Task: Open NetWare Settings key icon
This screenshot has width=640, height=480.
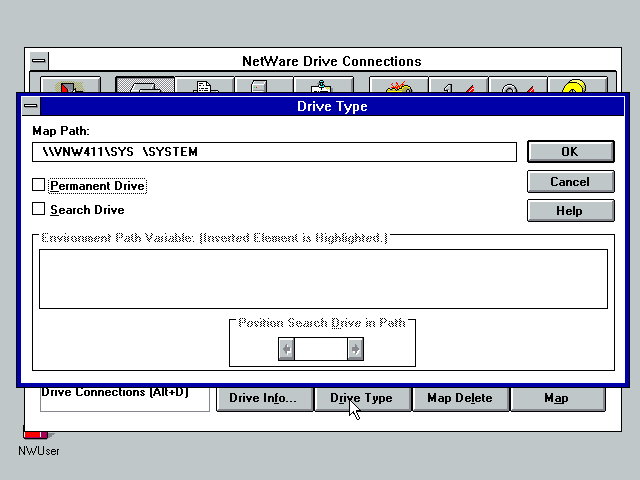Action: click(399, 85)
